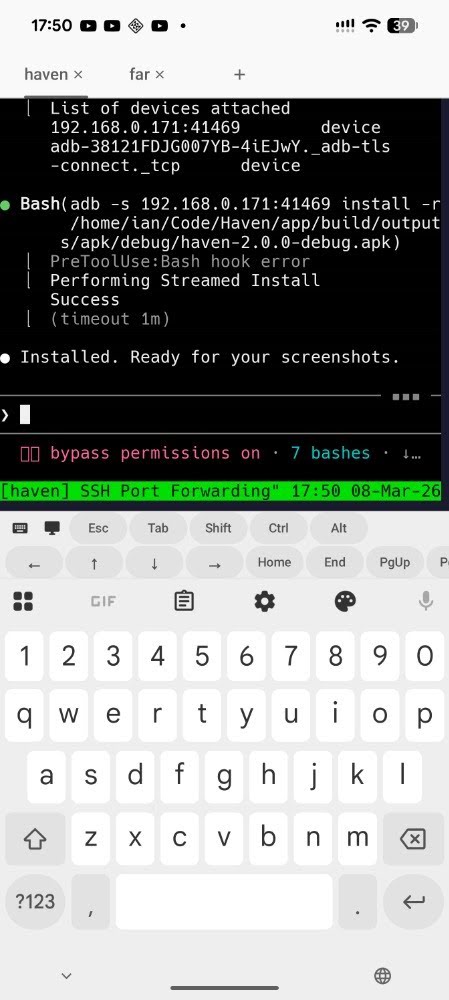Image resolution: width=449 pixels, height=1000 pixels.
Task: Toggle the Alt modifier key
Action: (x=339, y=528)
